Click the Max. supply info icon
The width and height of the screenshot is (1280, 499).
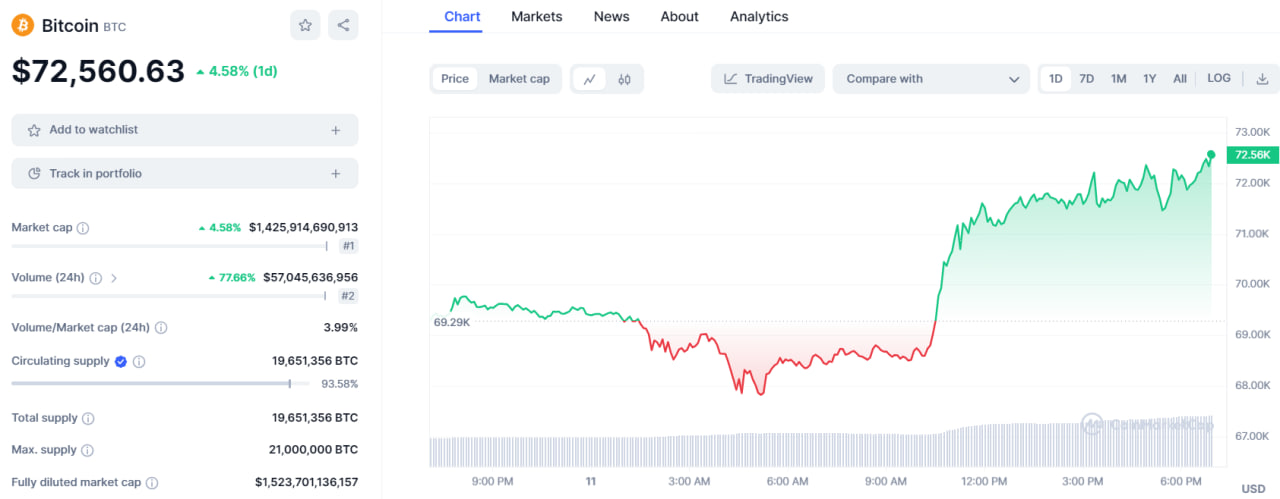87,451
